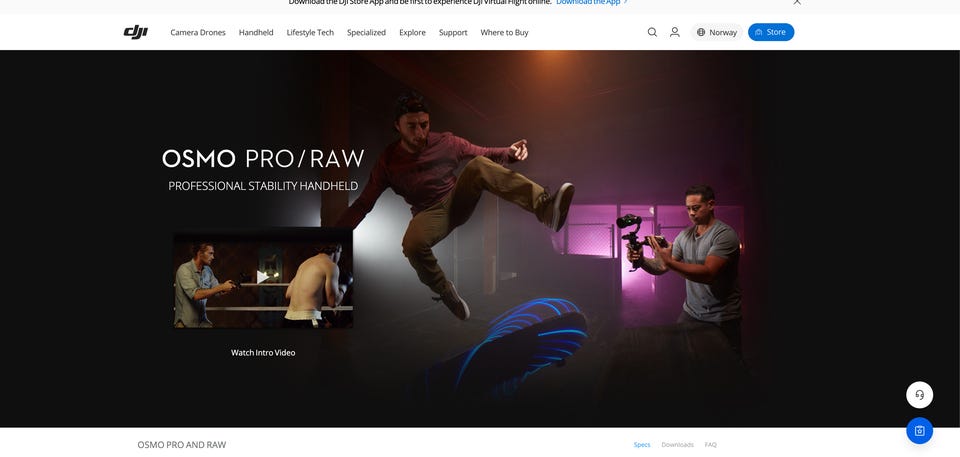The width and height of the screenshot is (960, 457).
Task: Open the Camera Drones menu
Action: 198,32
